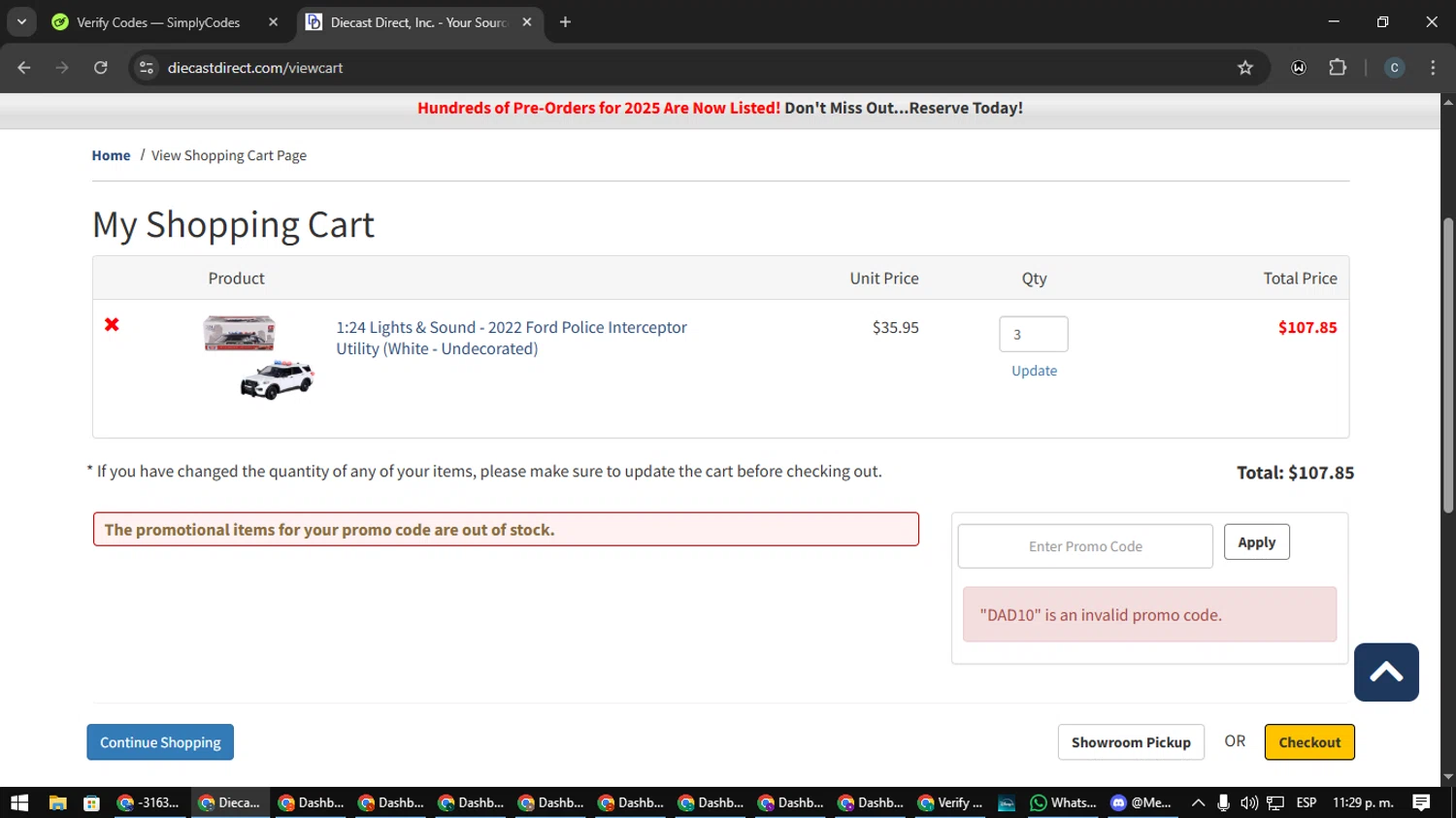Select the Diecast Direct browser tab
1456x818 pixels.
click(x=419, y=22)
